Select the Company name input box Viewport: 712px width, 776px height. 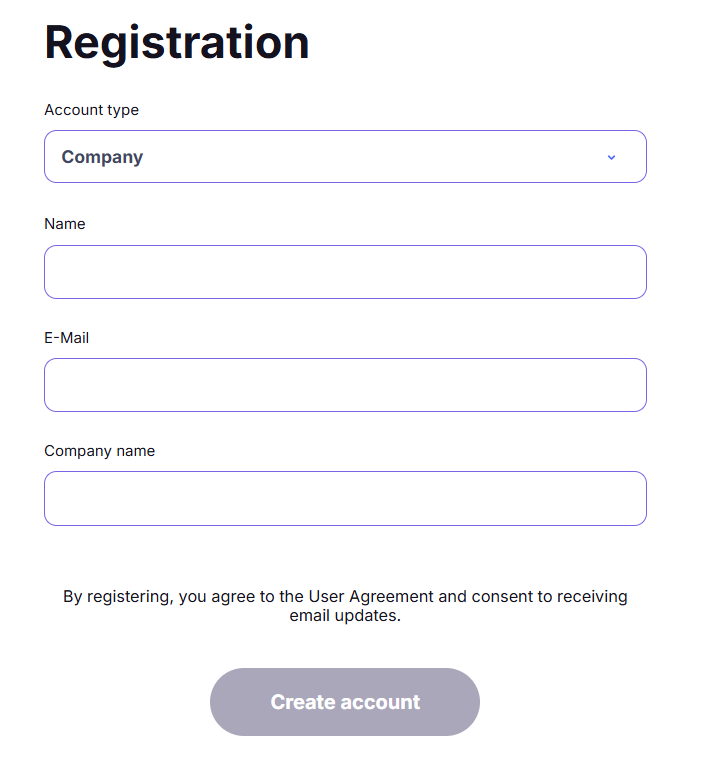[x=345, y=498]
